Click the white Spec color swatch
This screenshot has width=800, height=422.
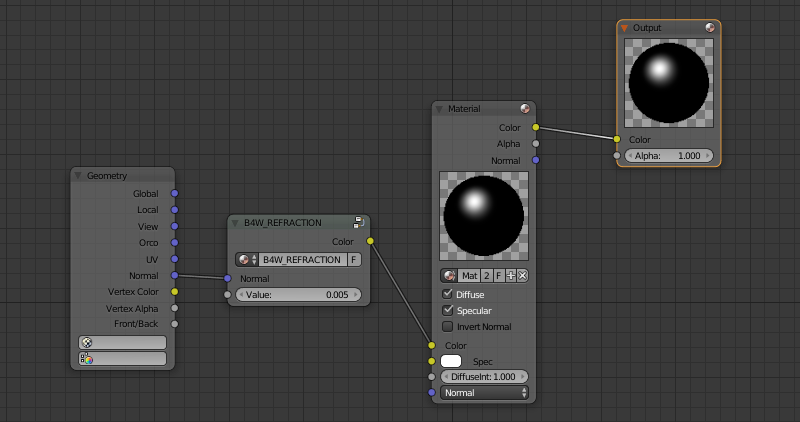451,361
